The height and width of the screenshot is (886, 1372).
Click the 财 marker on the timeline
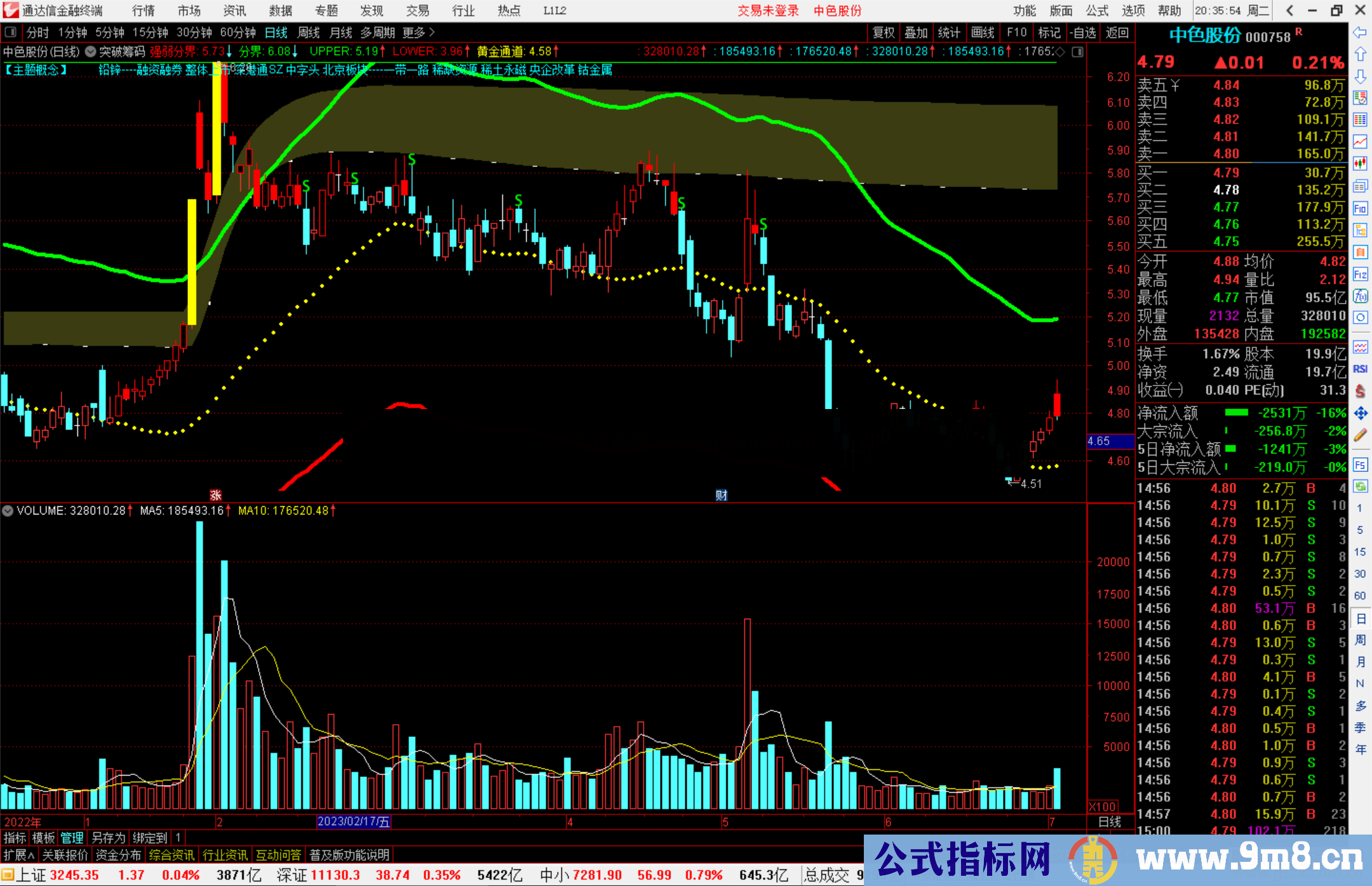click(721, 495)
